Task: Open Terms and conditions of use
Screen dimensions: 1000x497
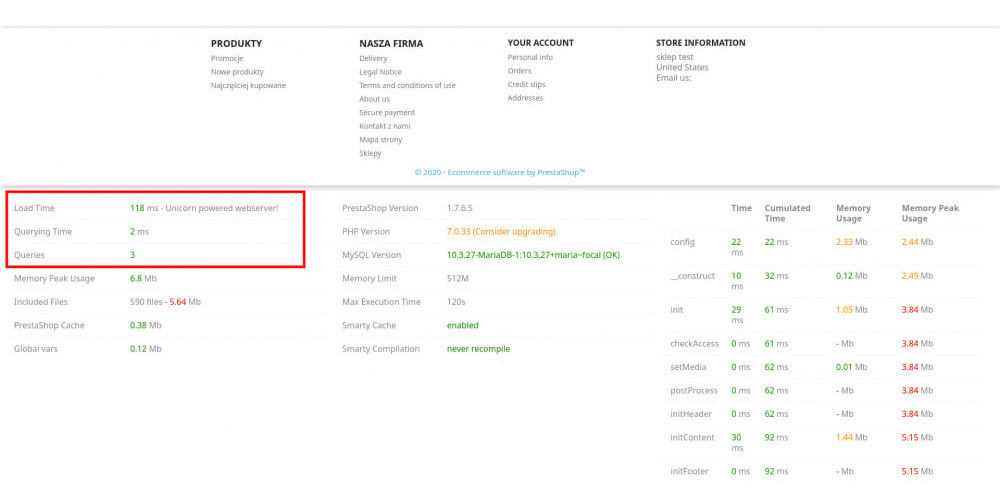Action: 408,85
